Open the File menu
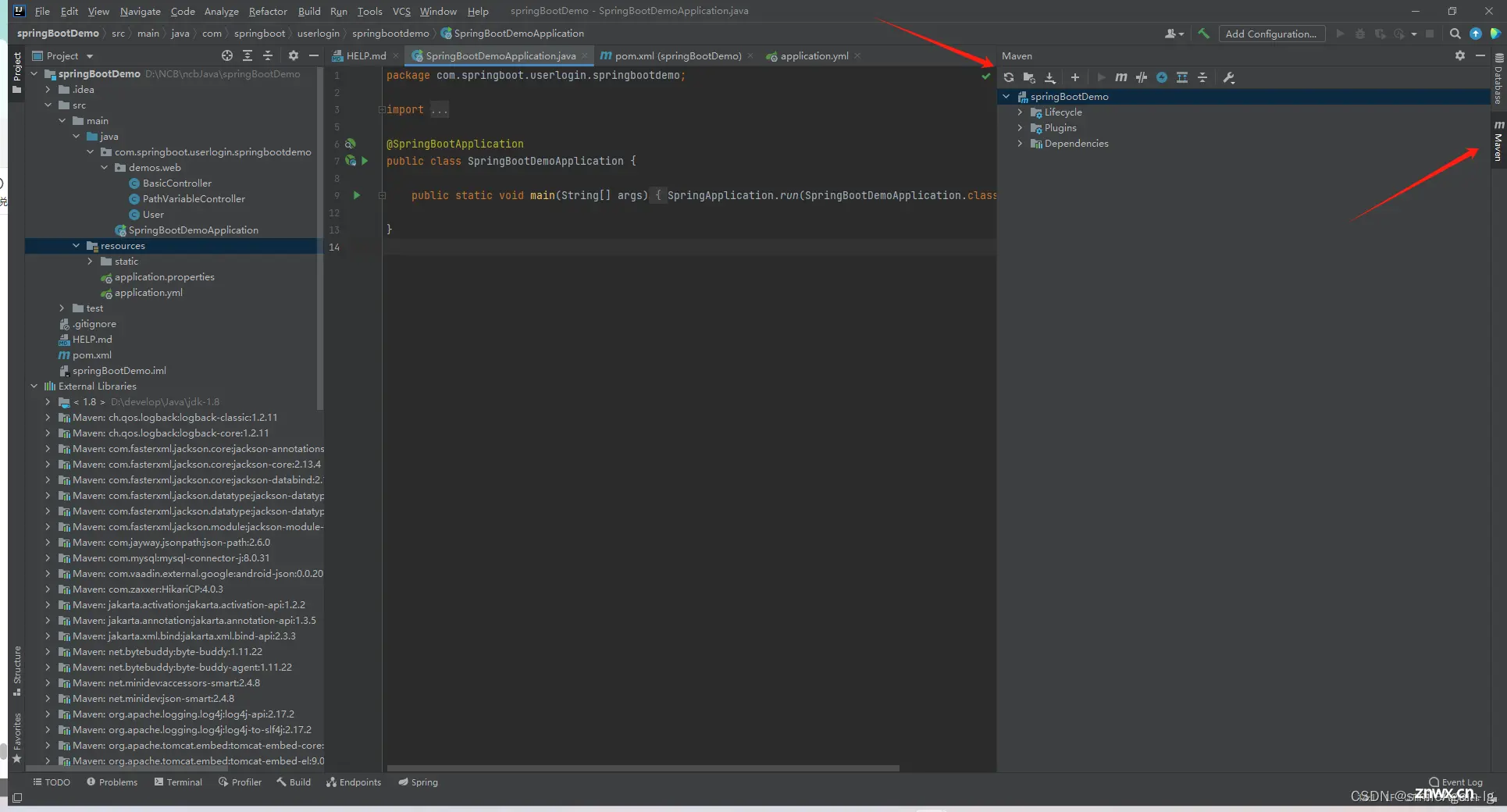This screenshot has width=1507, height=812. pos(42,11)
